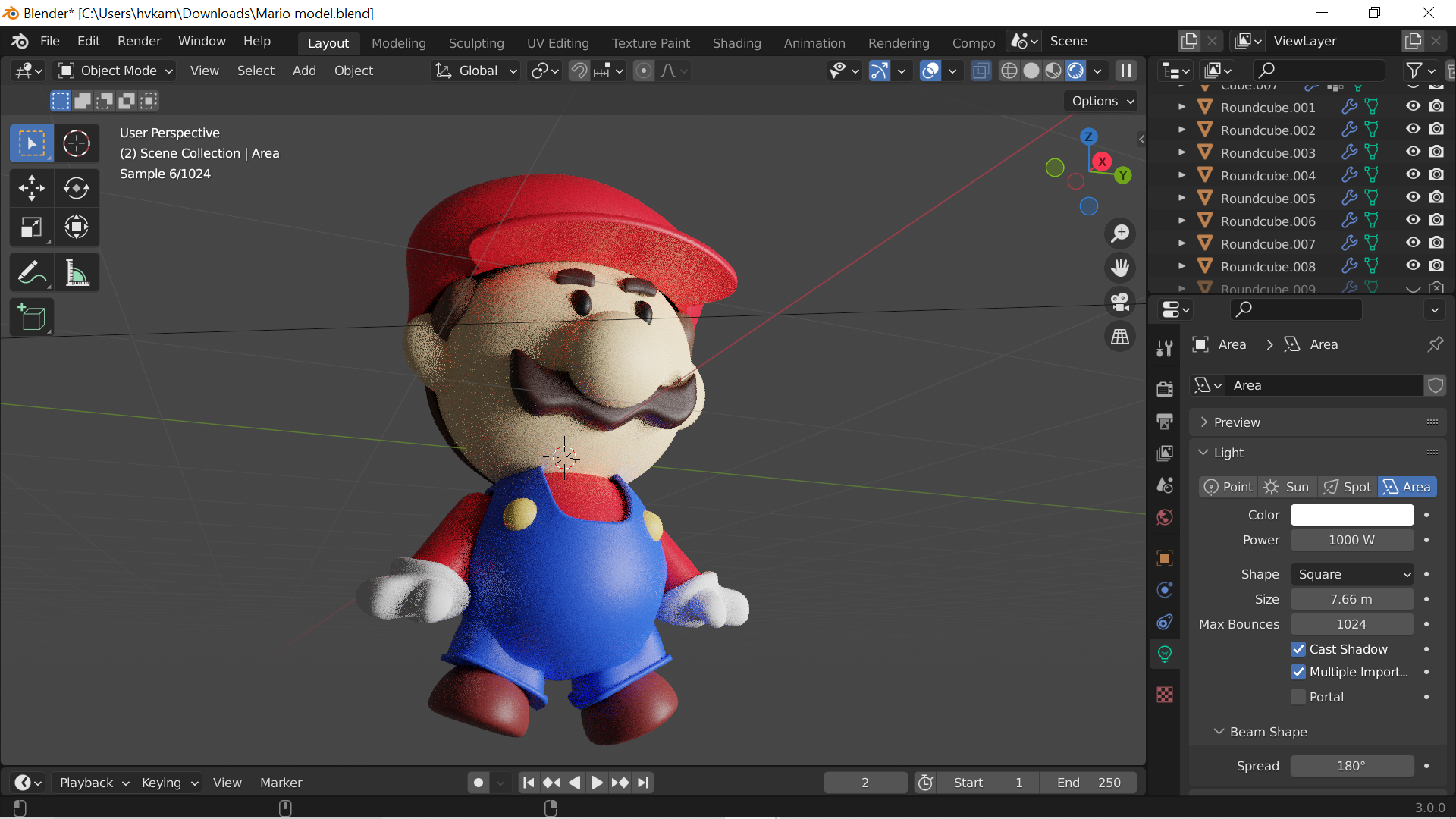Set light type to Sun
This screenshot has height=819, width=1456.
1288,487
